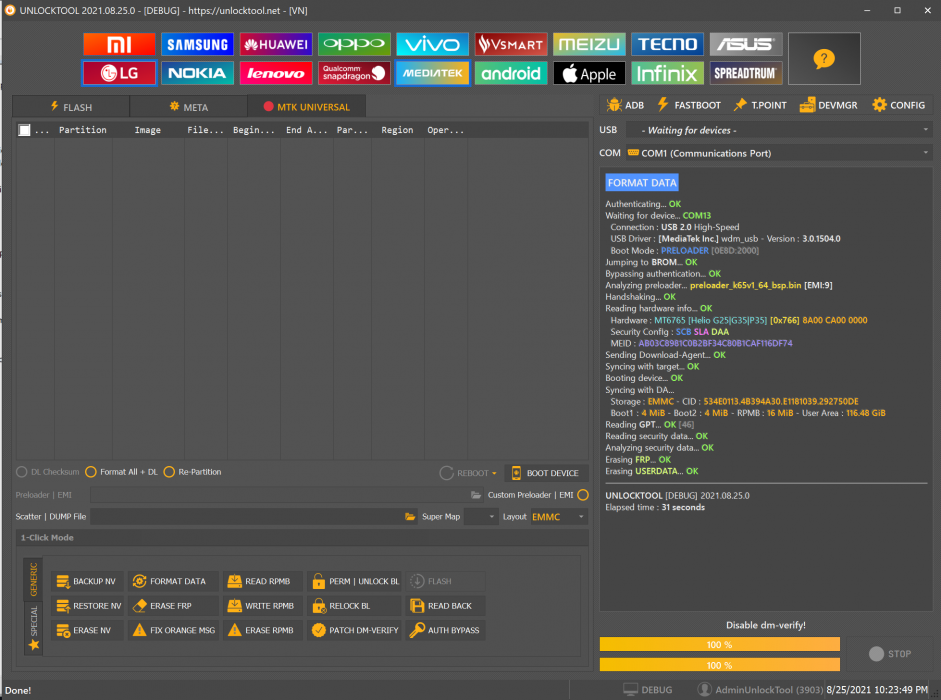Pick the Vivo brand logo
This screenshot has height=700, width=941.
[x=432, y=44]
